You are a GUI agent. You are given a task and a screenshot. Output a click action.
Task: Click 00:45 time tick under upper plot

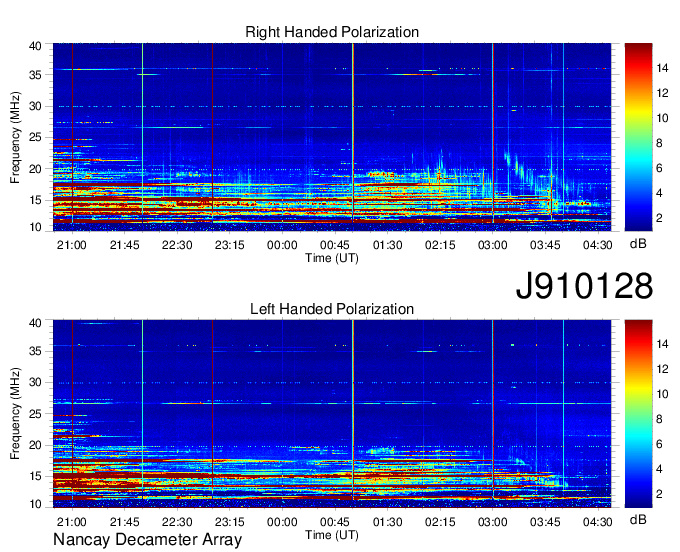(335, 245)
